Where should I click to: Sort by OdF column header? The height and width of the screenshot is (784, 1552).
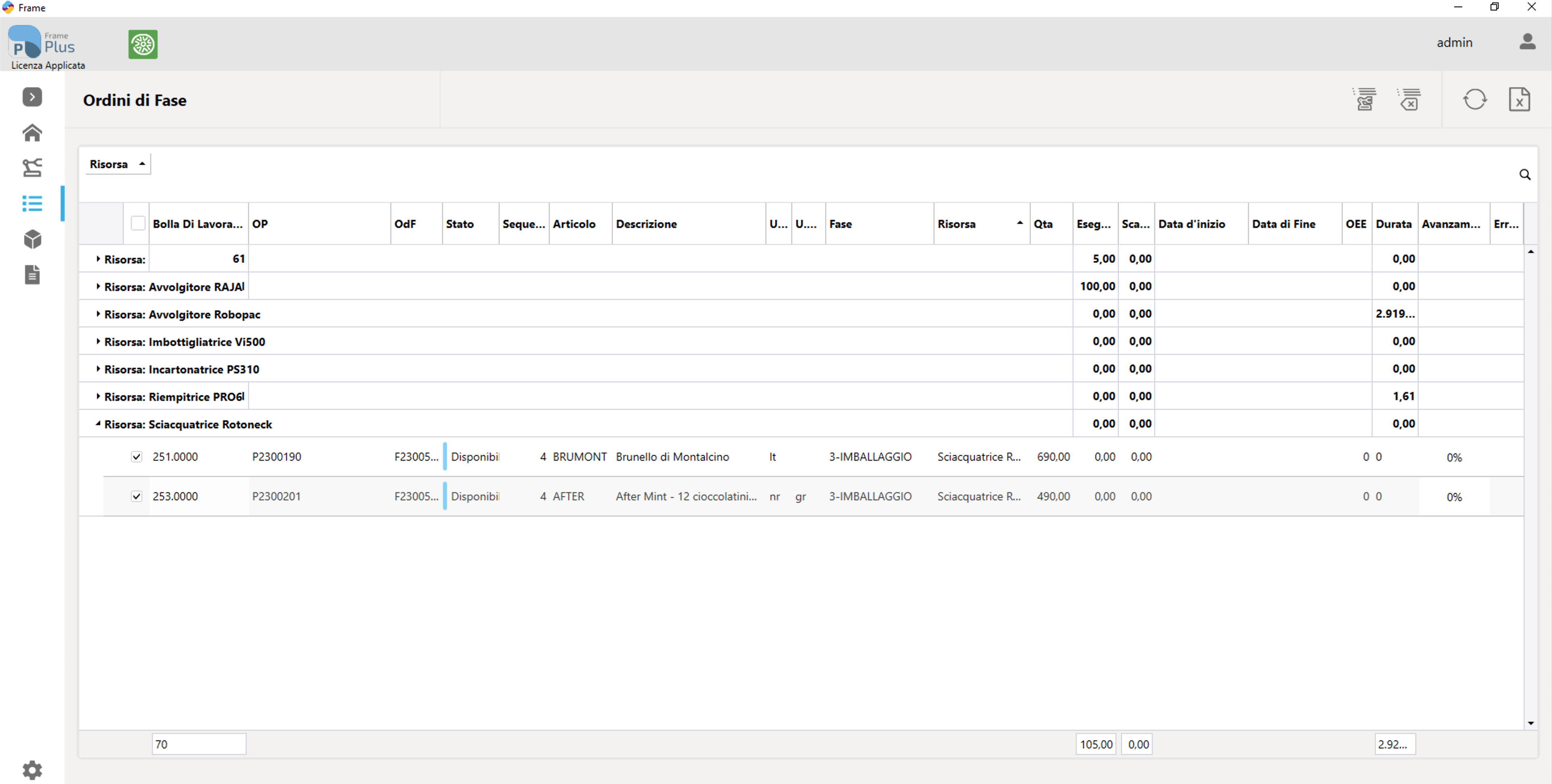(416, 223)
